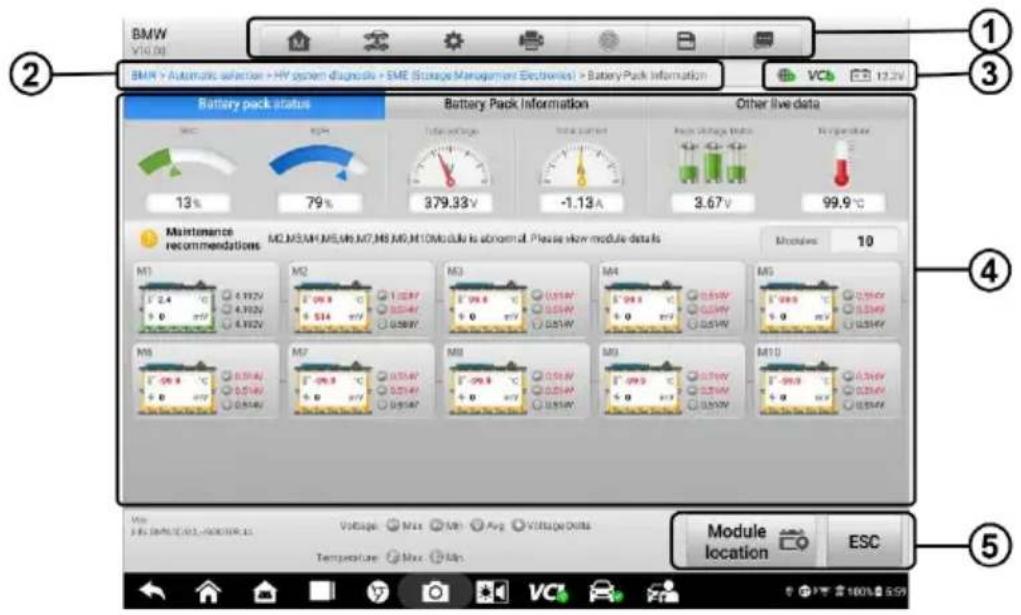Open the vehicle swap icon in the toolbar
The image size is (1021, 615).
376,41
